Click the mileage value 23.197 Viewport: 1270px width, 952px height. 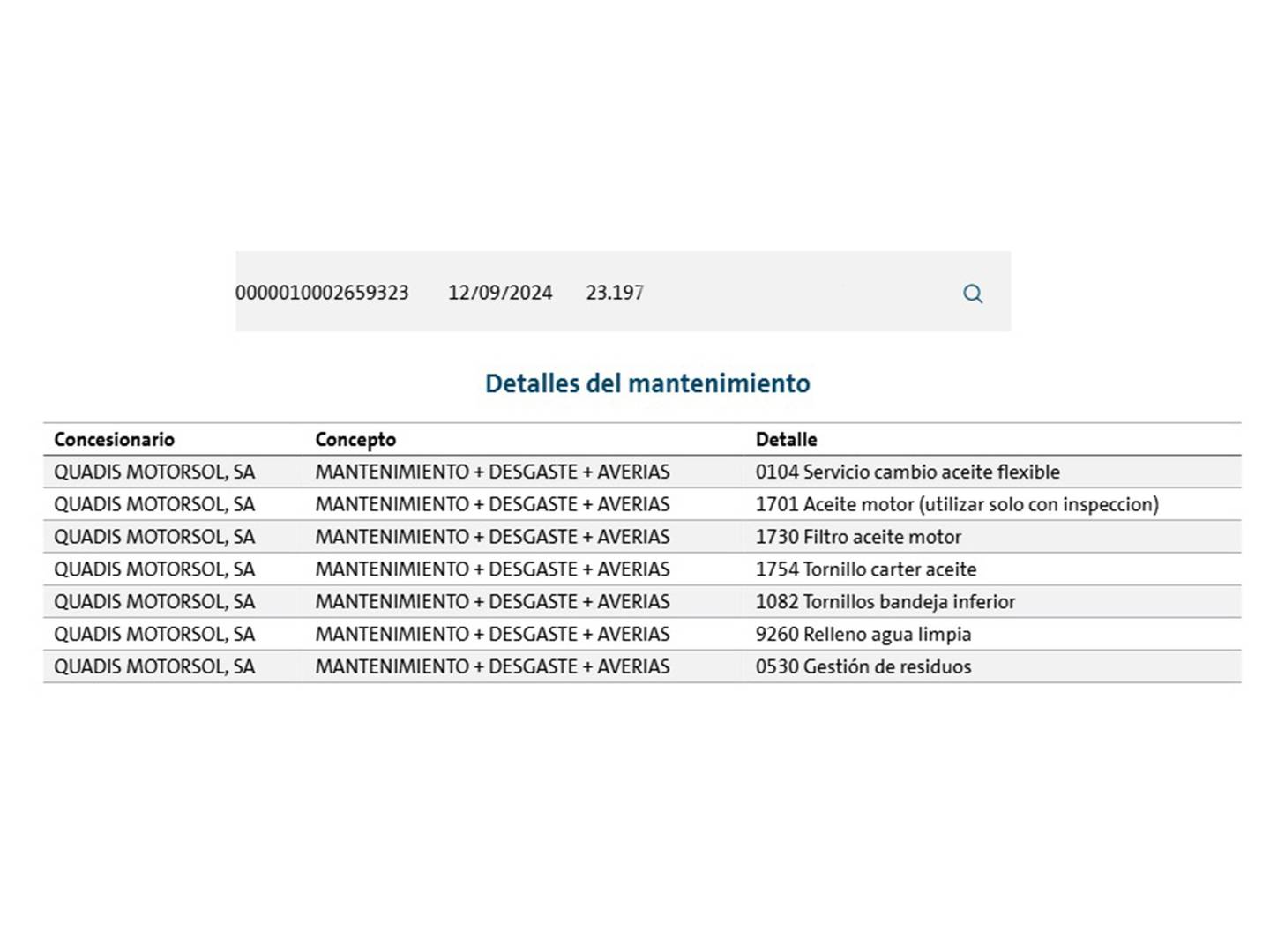click(x=615, y=293)
